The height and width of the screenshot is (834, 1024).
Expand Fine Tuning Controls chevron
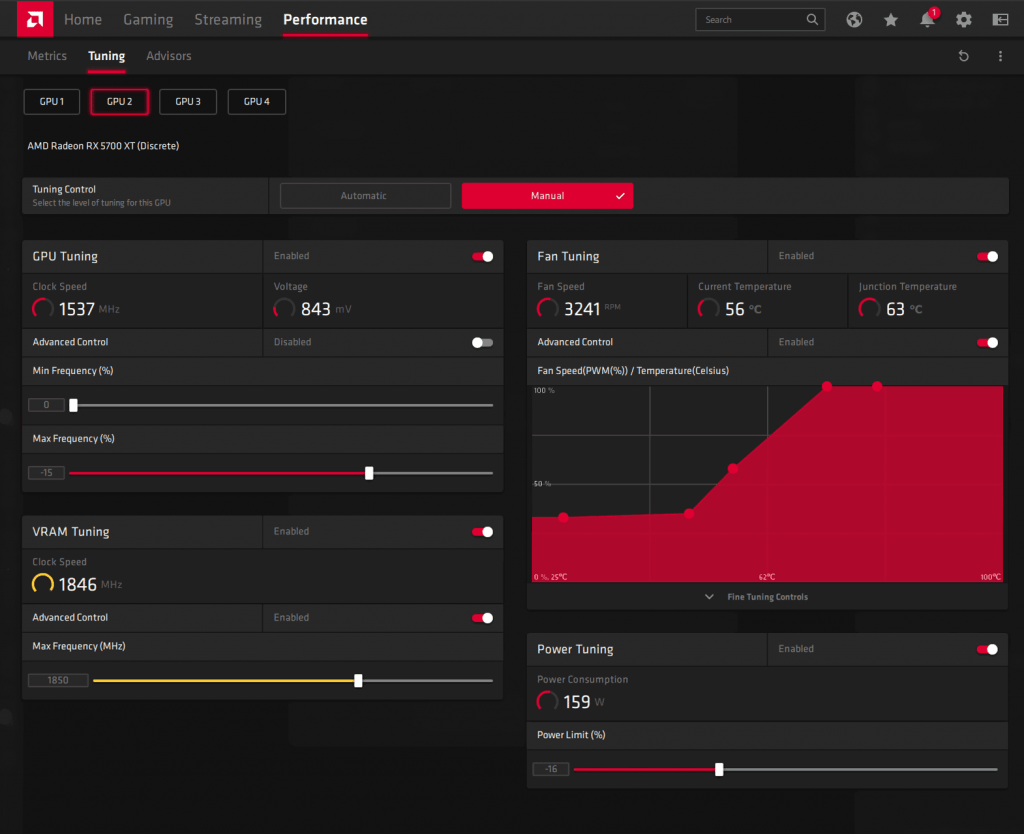[709, 597]
